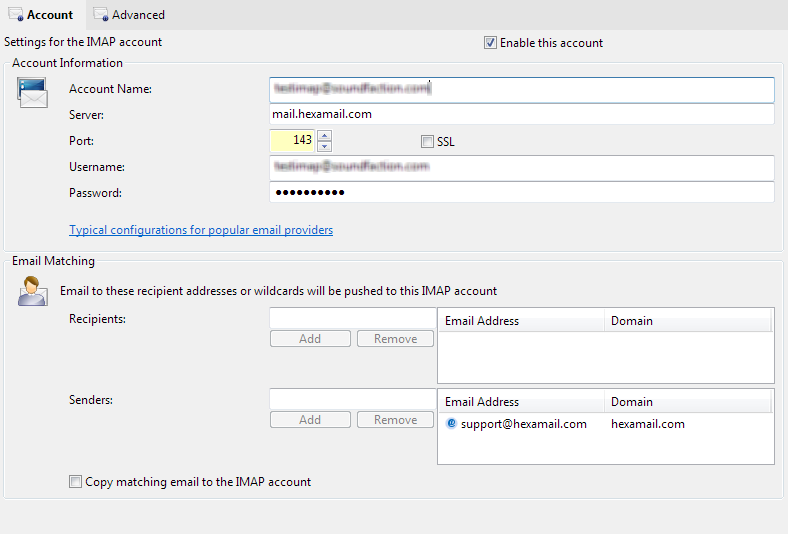Switch to the Advanced tab
This screenshot has width=788, height=534.
(128, 15)
